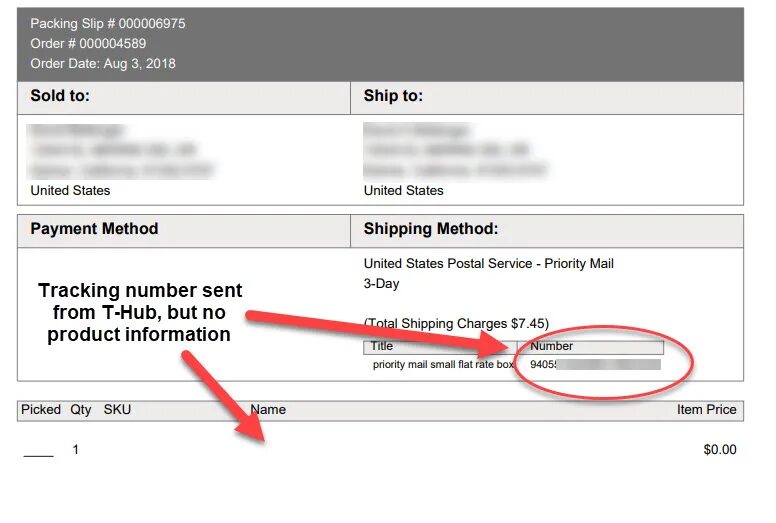Click the Number column header
776x523 pixels.
[x=551, y=346]
